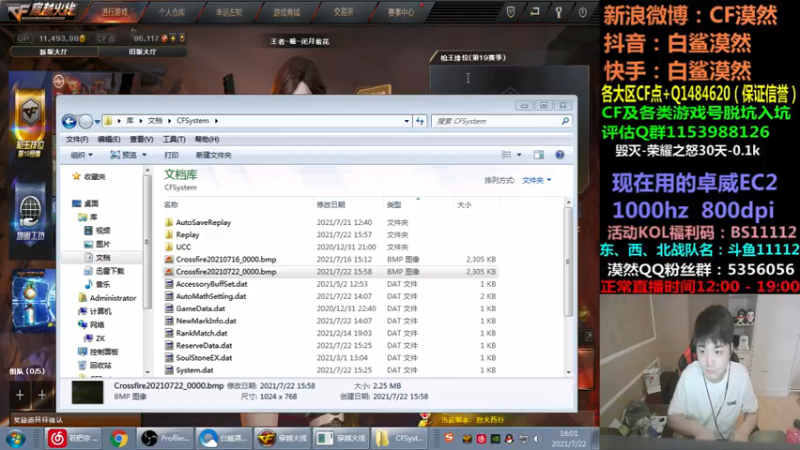Click the 打印 toolbar button
This screenshot has height=450, width=800.
point(171,155)
